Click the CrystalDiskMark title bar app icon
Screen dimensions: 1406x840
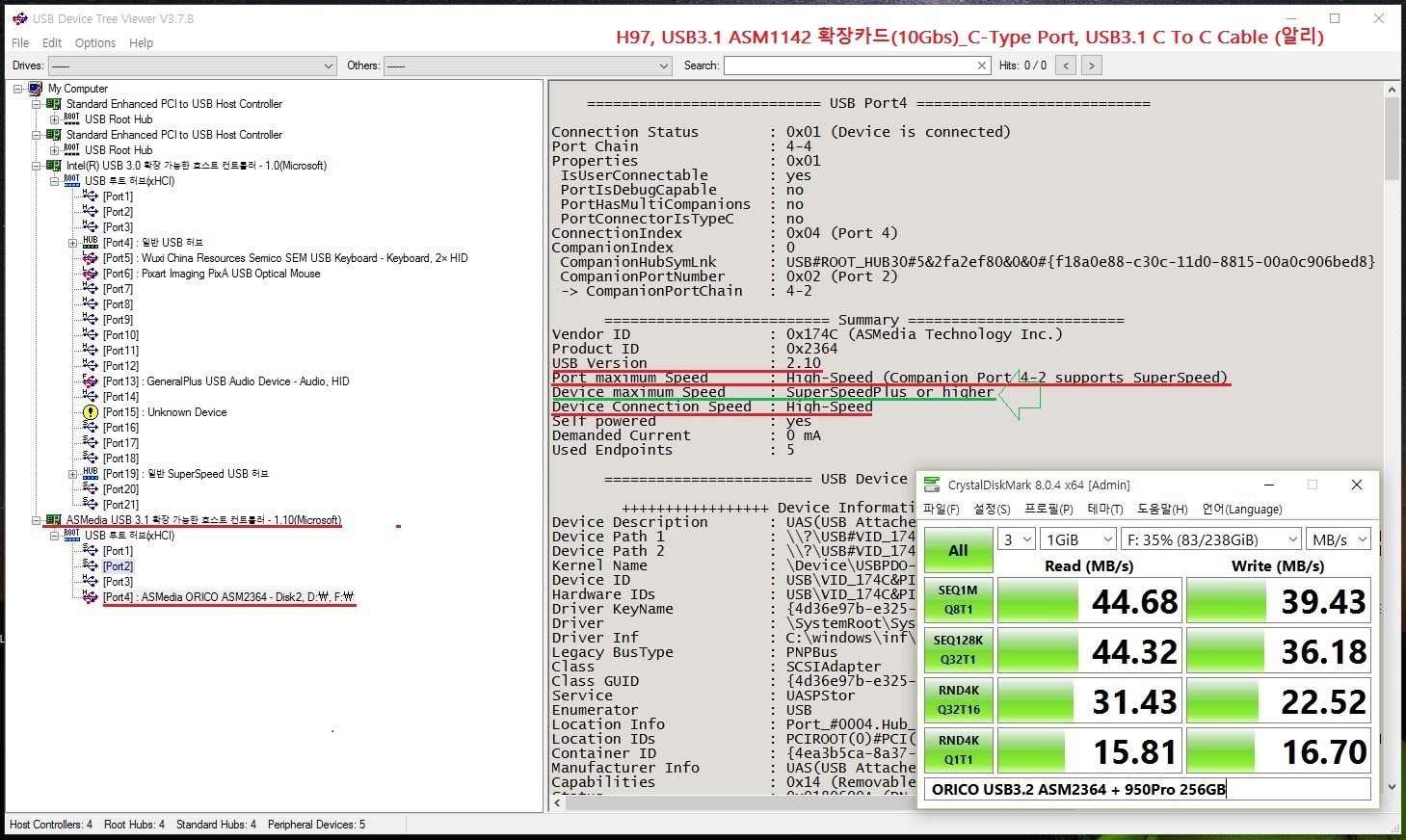click(x=932, y=485)
